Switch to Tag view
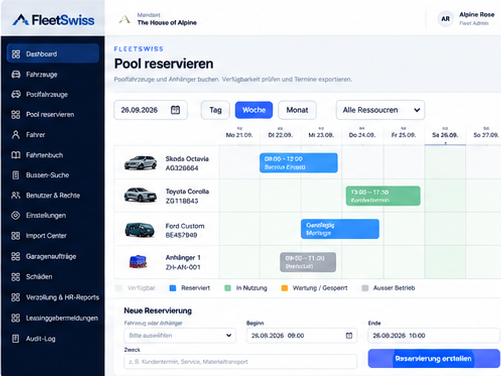501x376 pixels. (x=215, y=110)
